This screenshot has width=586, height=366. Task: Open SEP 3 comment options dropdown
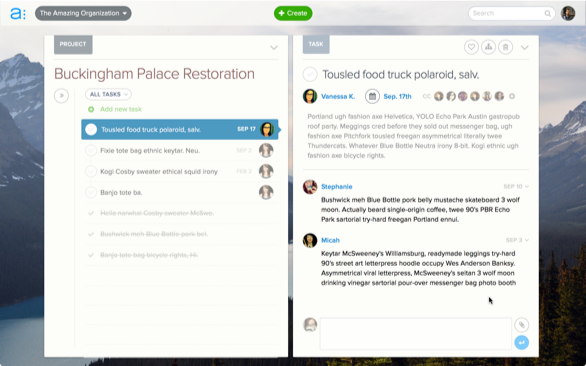click(517, 240)
